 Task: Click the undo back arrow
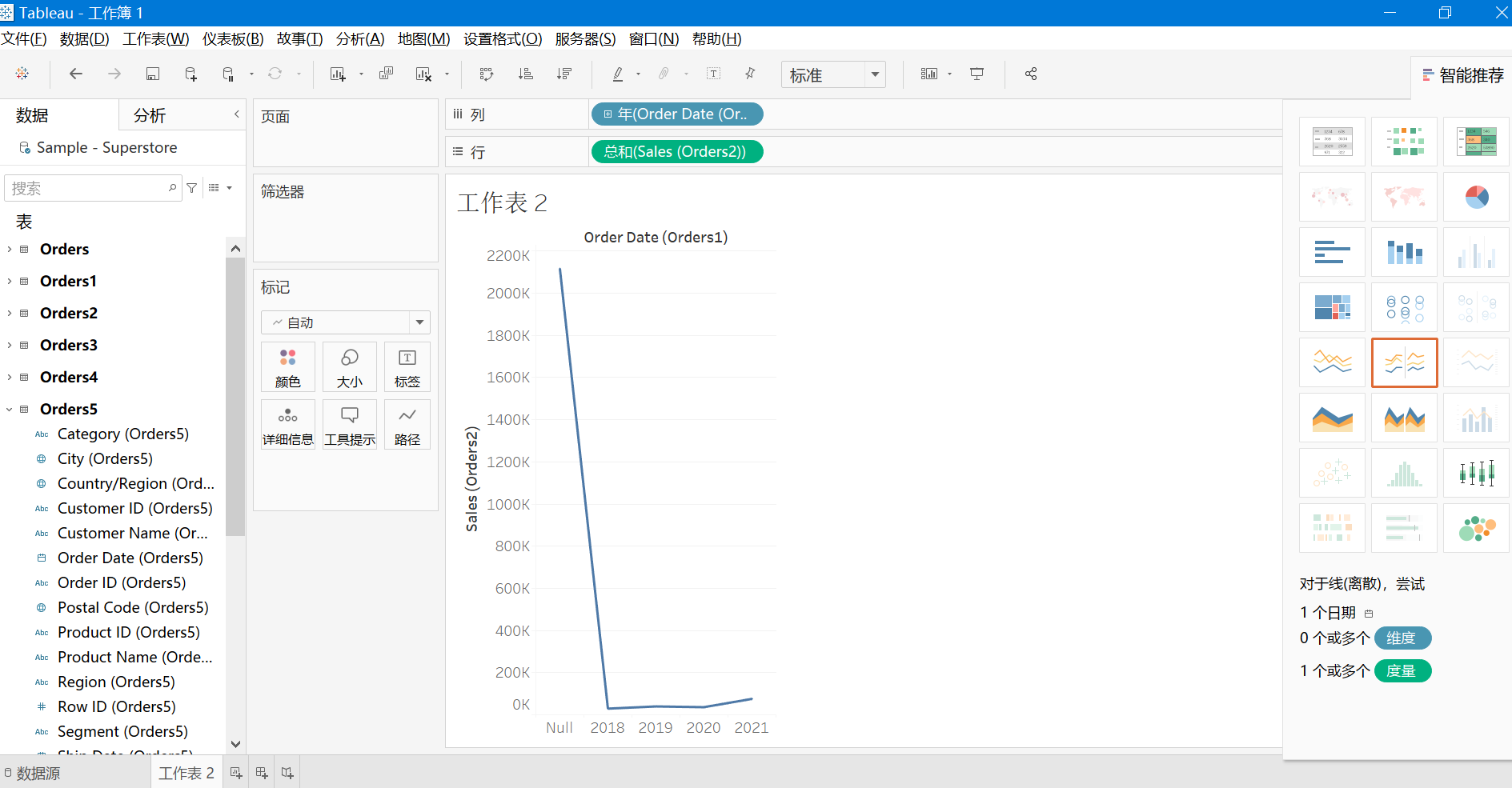[76, 74]
